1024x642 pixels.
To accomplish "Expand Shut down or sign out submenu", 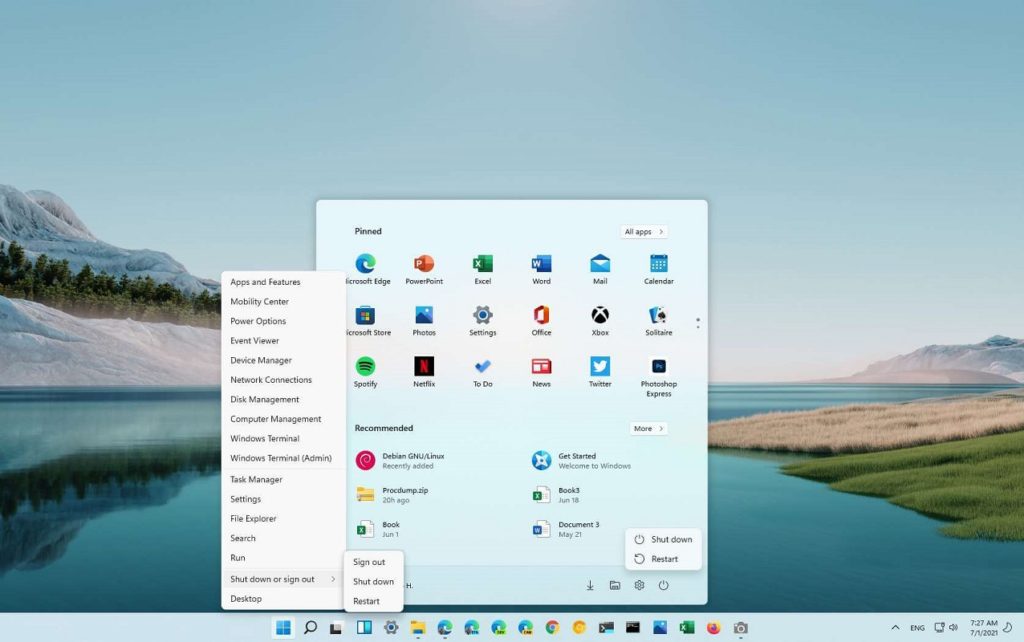I will pos(283,579).
